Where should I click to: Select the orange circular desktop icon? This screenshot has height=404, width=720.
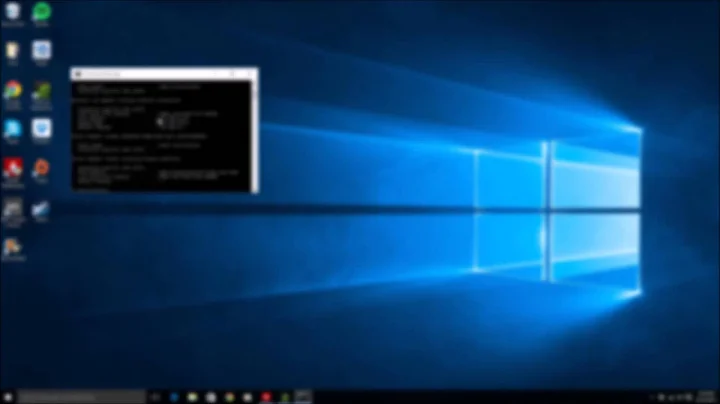(x=41, y=168)
